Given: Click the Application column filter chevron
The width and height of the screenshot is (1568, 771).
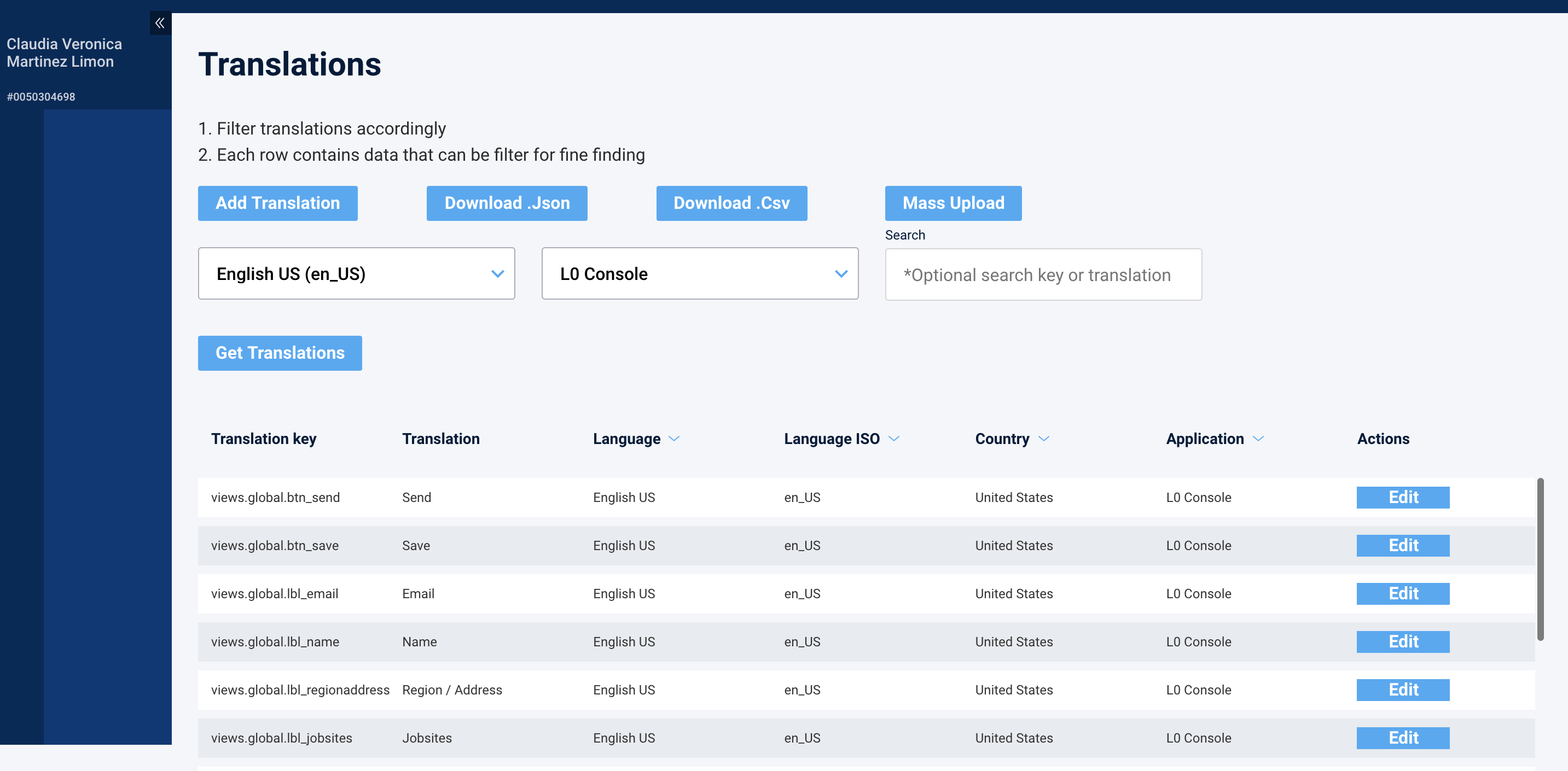Looking at the screenshot, I should pyautogui.click(x=1258, y=439).
